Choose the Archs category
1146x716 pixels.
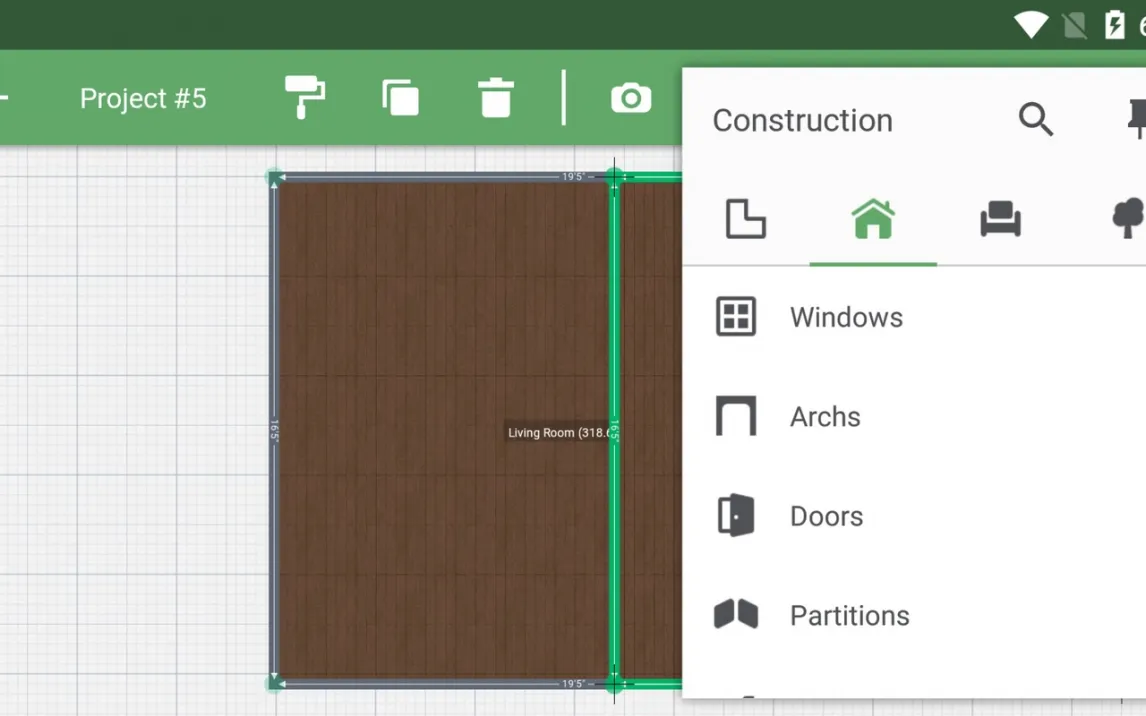825,417
